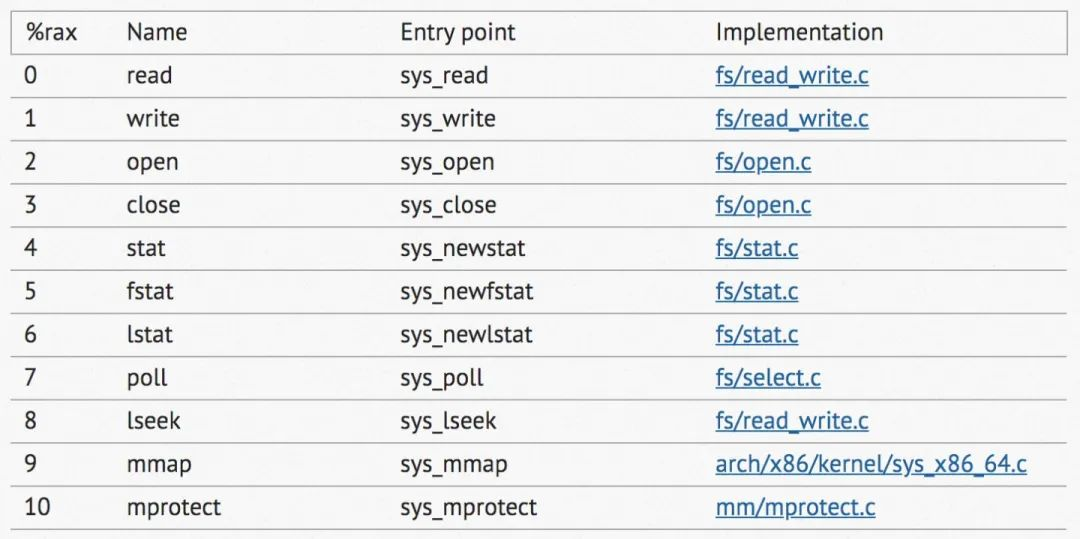This screenshot has width=1080, height=539.
Task: Open fs/read_write.c link in lseek row
Action: point(791,421)
